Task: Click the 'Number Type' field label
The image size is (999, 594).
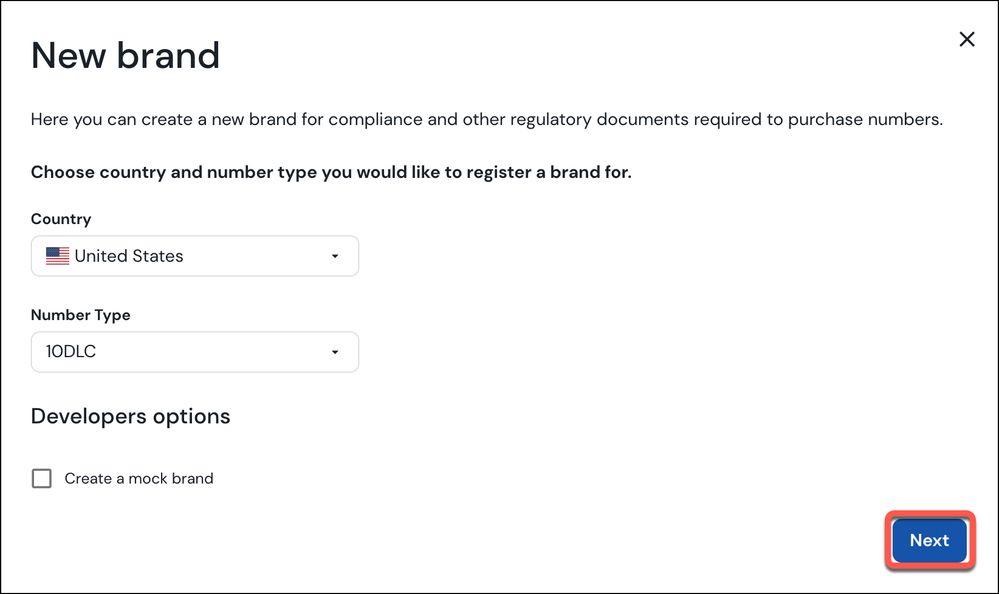Action: point(81,315)
